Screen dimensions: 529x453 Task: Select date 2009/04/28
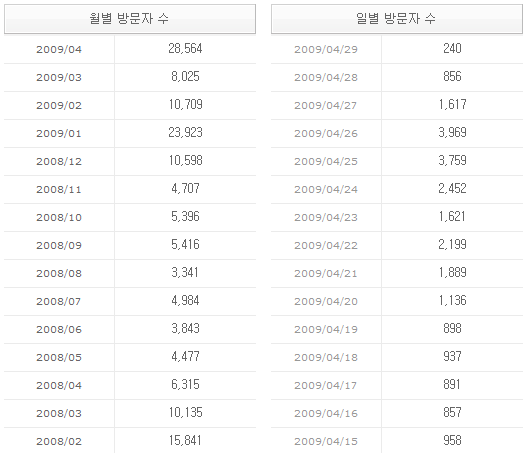(x=326, y=78)
